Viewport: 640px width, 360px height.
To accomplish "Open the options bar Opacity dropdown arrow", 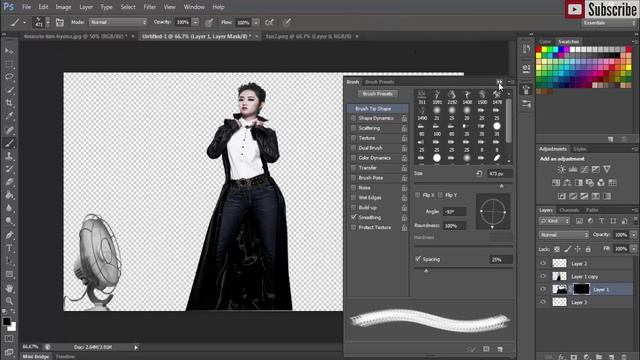I will pyautogui.click(x=196, y=22).
